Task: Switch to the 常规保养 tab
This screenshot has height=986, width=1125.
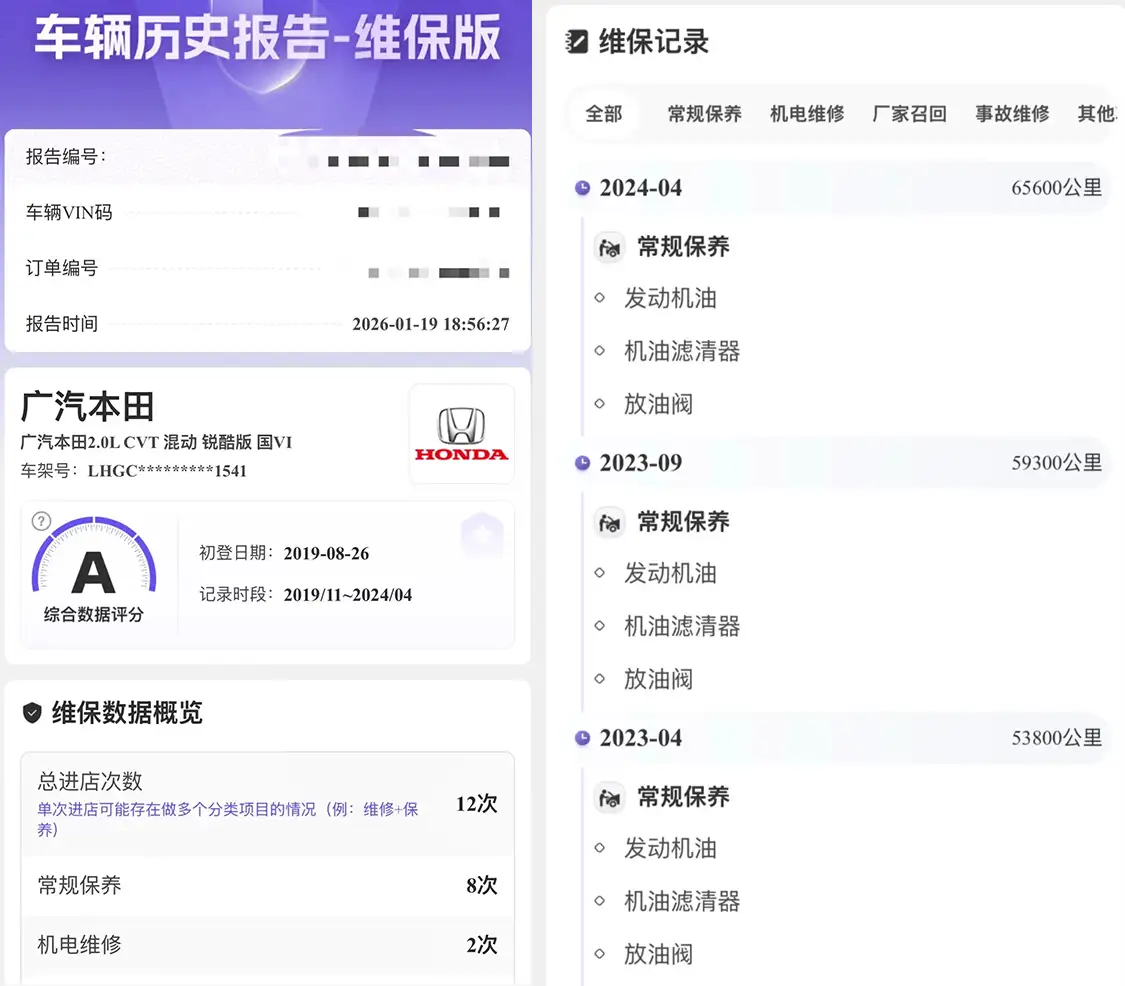Action: 705,113
